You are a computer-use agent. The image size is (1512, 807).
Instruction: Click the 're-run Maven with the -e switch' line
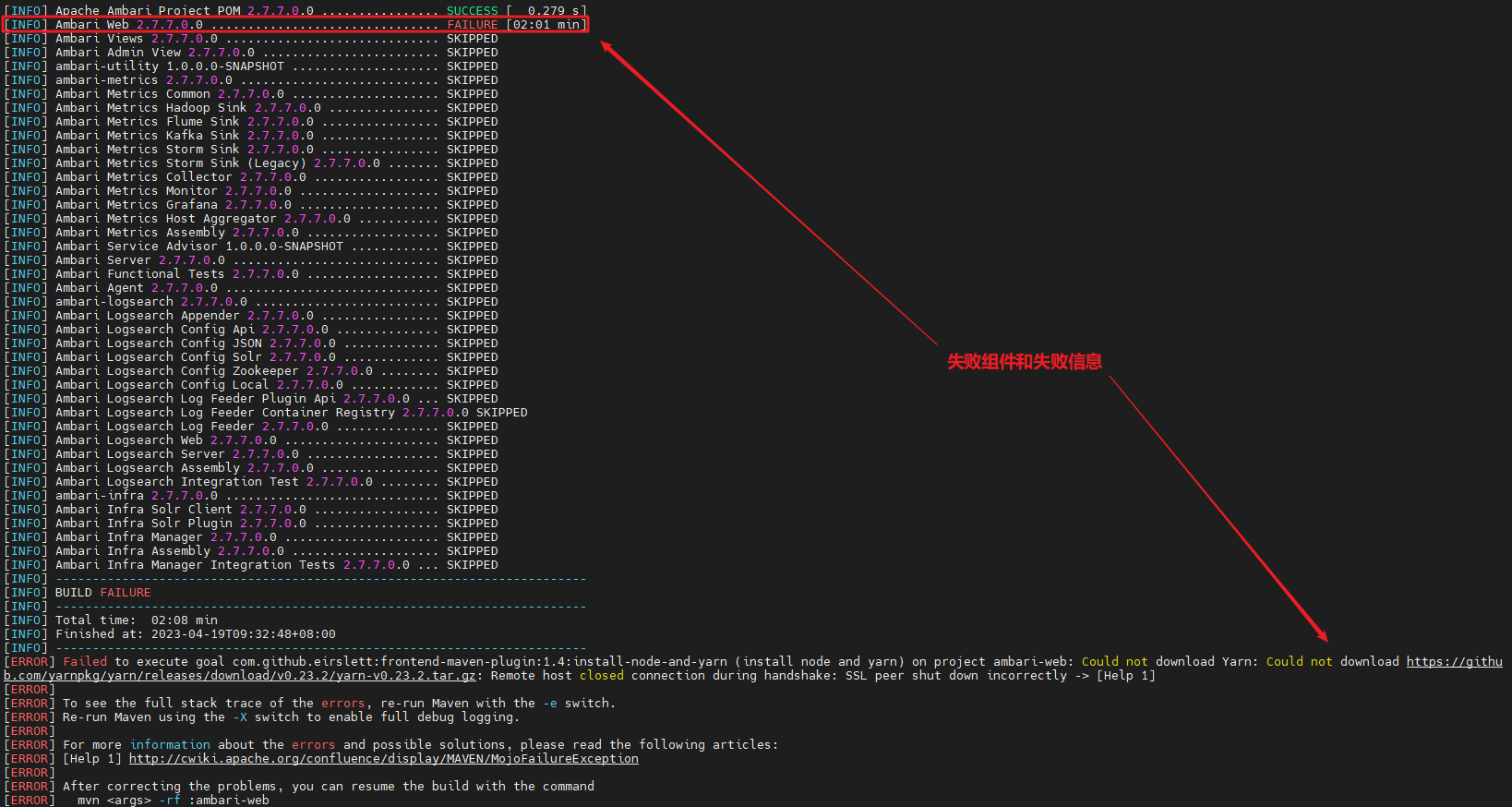click(x=309, y=704)
